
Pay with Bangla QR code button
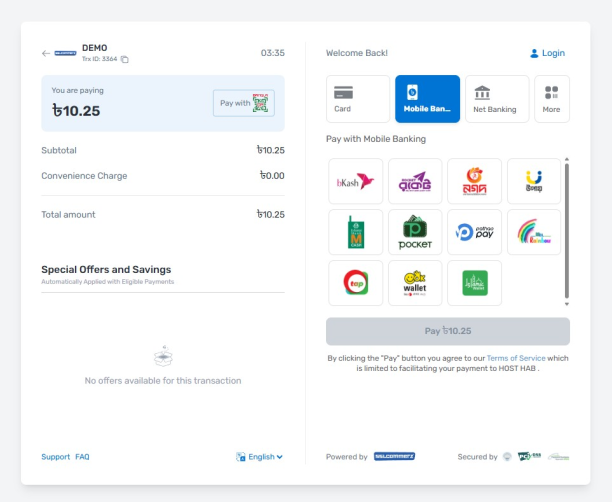click(x=244, y=103)
